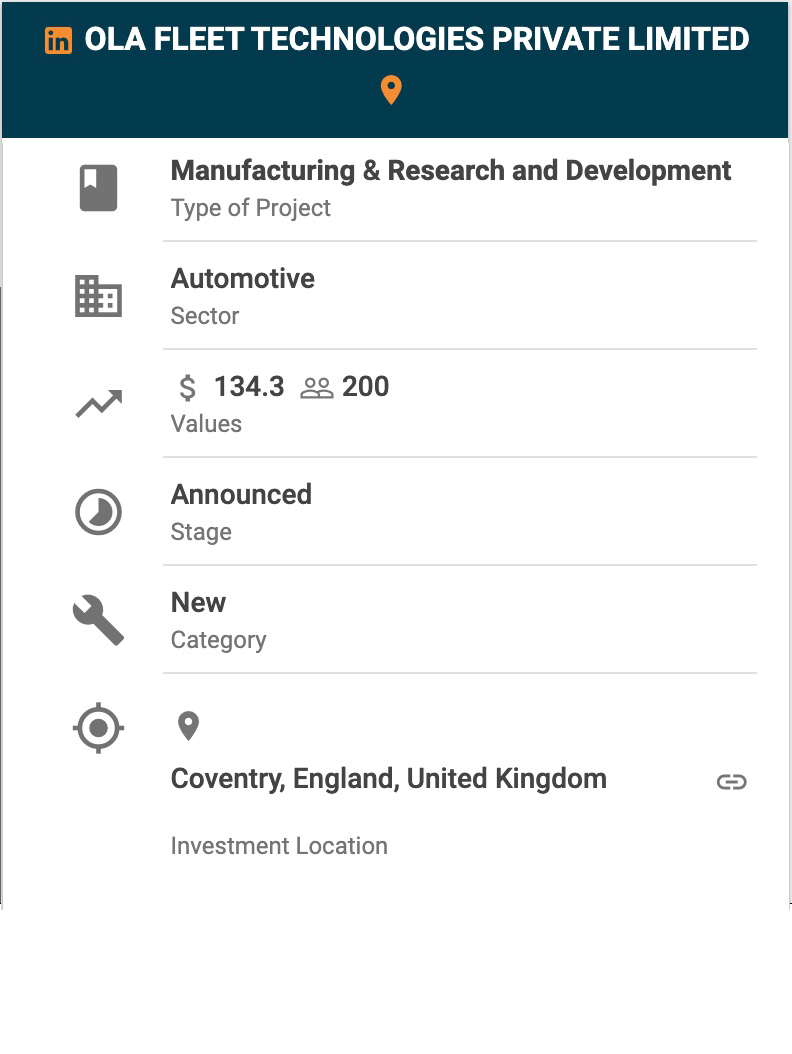This screenshot has width=792, height=1054.
Task: Select Coventry, England, United Kingdom text
Action: click(x=388, y=779)
